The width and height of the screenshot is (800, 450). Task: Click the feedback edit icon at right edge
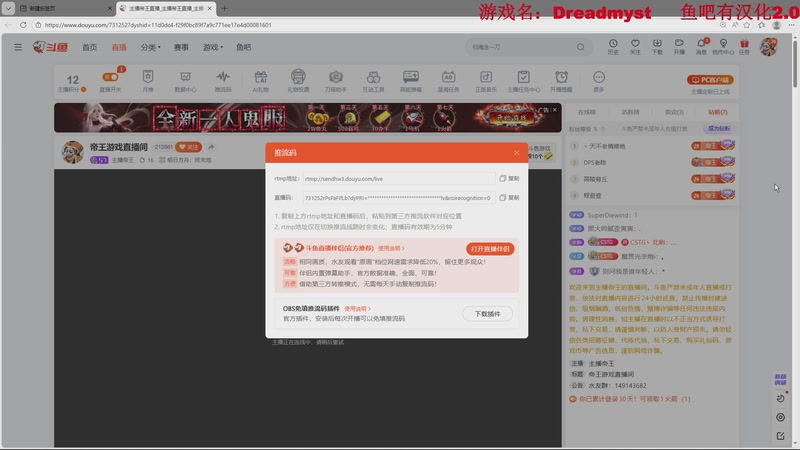781,436
